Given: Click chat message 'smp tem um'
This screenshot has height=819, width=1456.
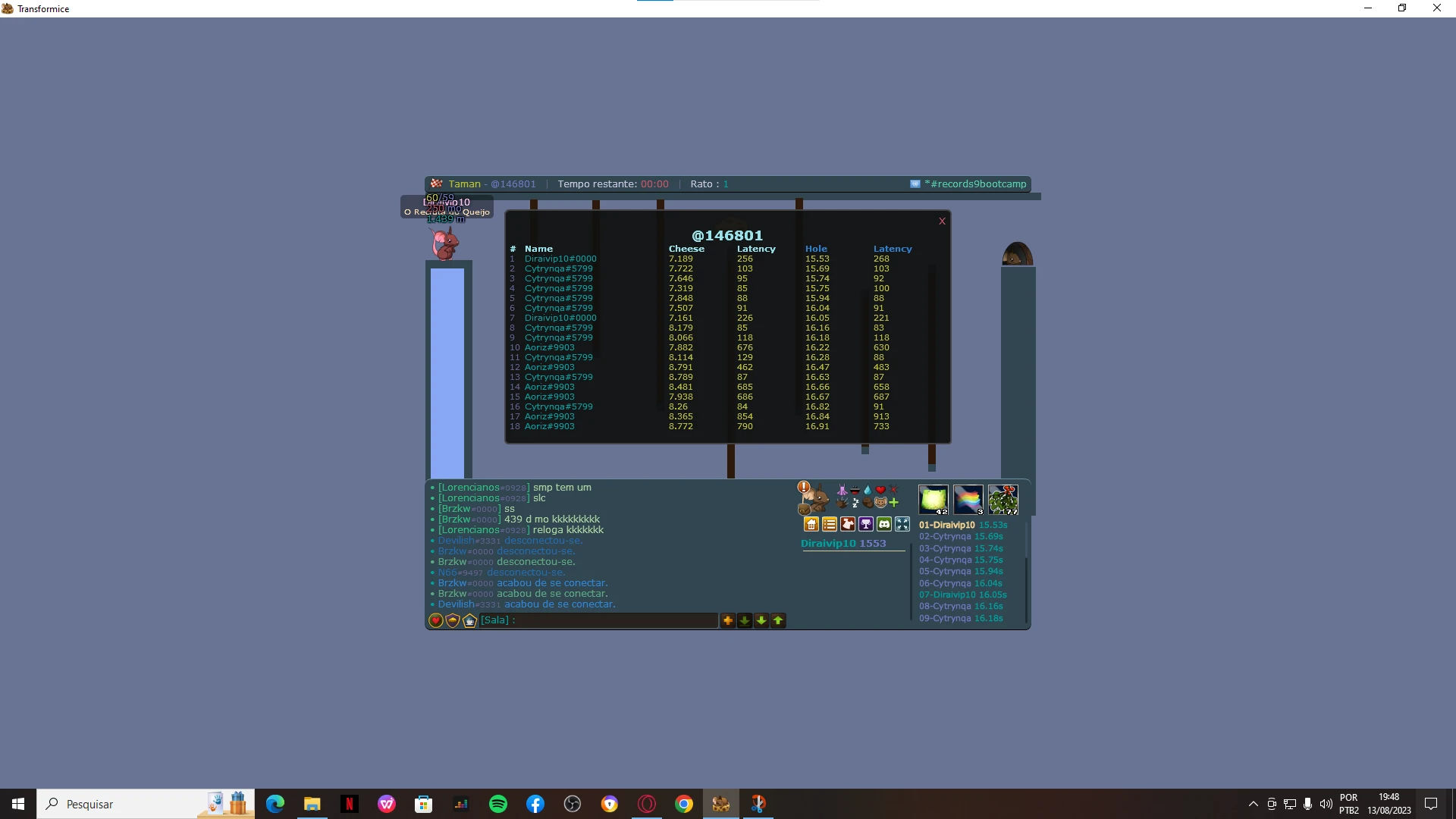Looking at the screenshot, I should pyautogui.click(x=562, y=488).
